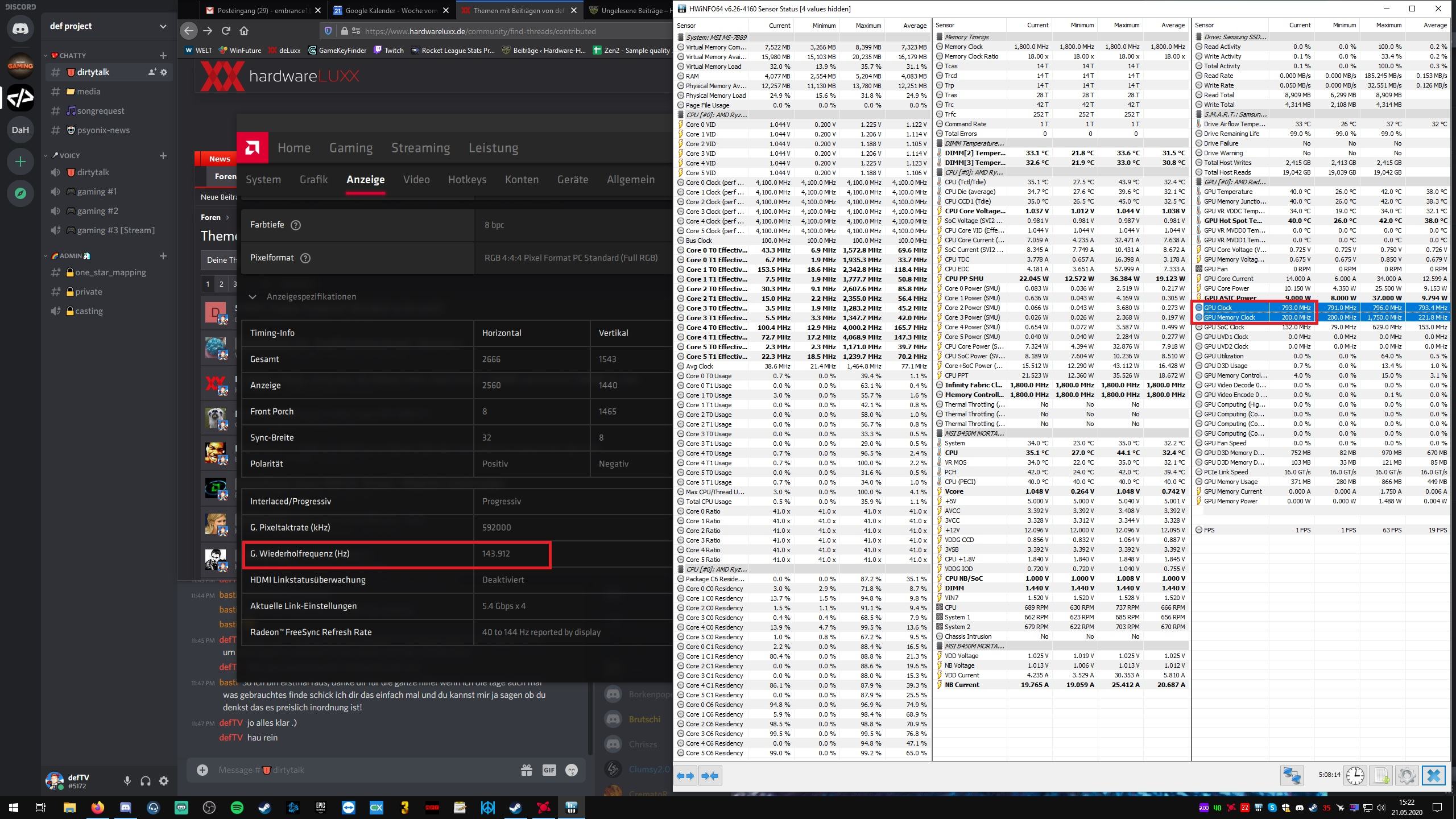The height and width of the screenshot is (819, 1456).
Task: Deafen audio via headphones icon in Discord
Action: (146, 781)
